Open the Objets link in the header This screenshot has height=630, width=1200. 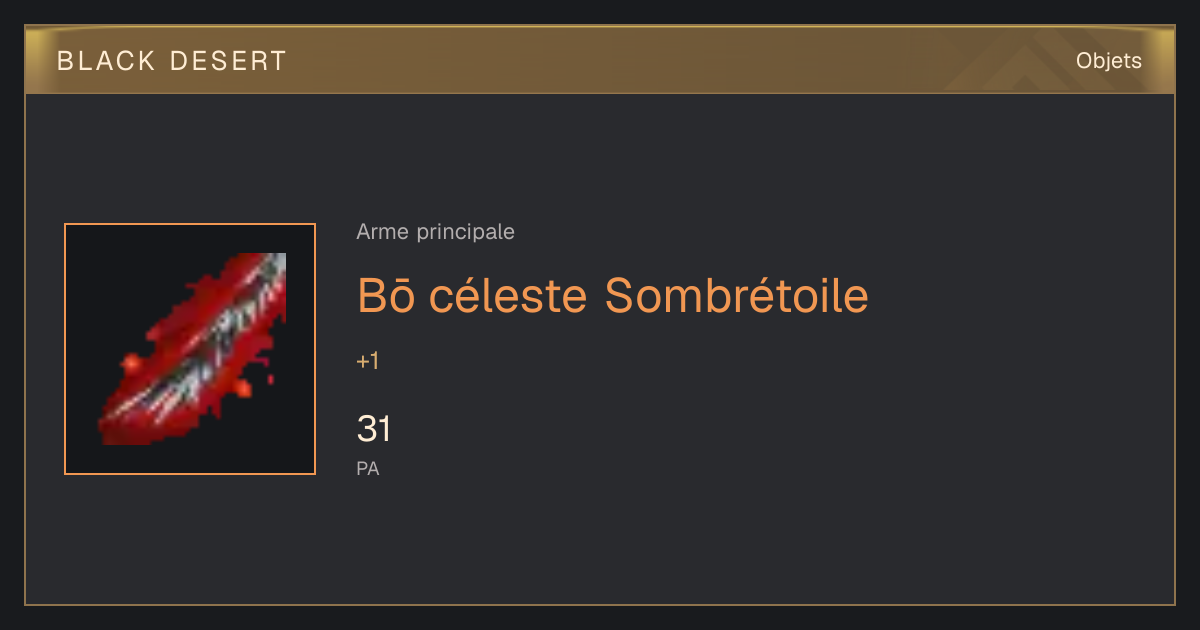coord(1108,61)
